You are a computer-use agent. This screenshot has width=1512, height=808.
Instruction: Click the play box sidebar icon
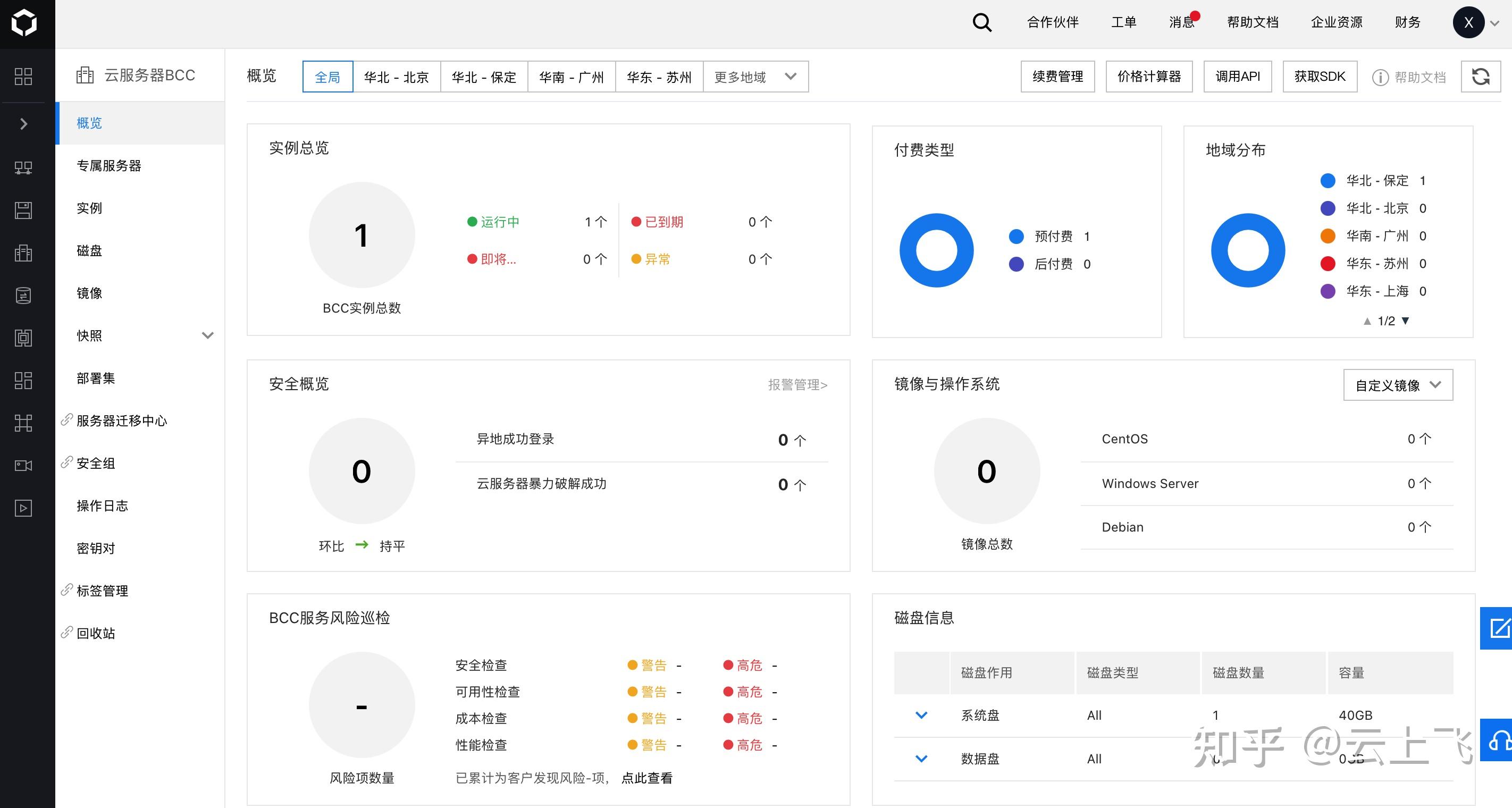point(23,508)
